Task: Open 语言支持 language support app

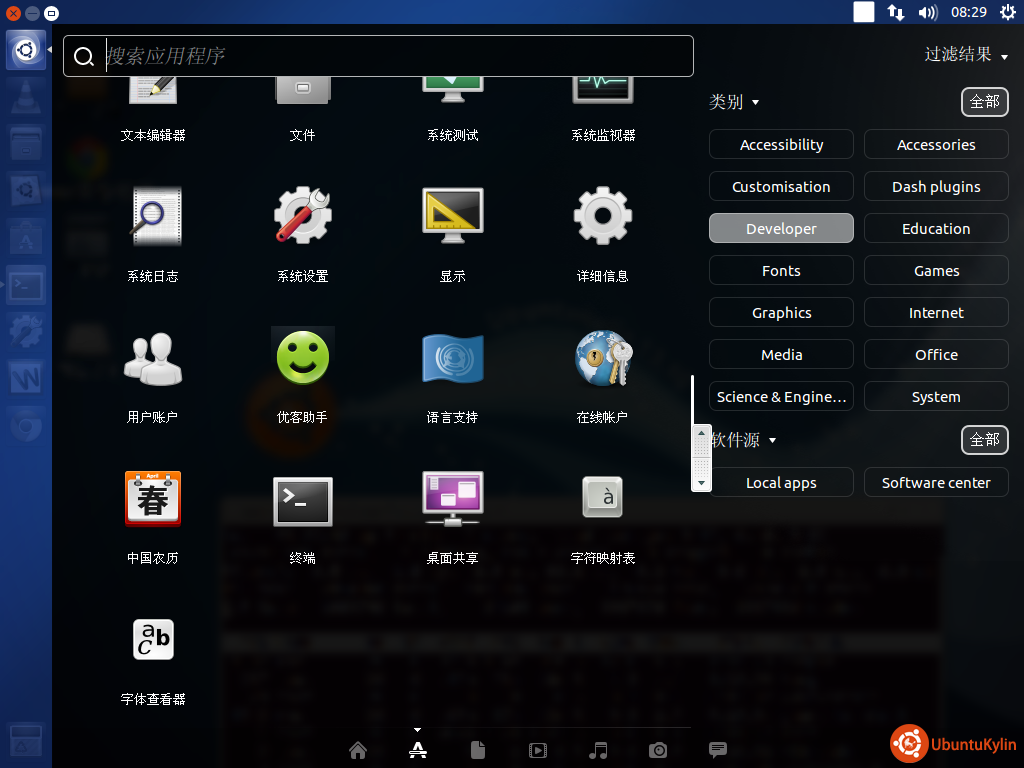Action: tap(452, 359)
